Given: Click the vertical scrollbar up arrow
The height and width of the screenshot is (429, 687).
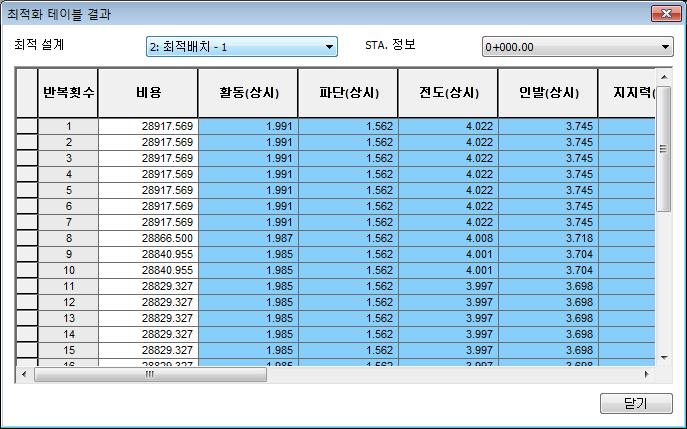Looking at the screenshot, I should point(663,77).
